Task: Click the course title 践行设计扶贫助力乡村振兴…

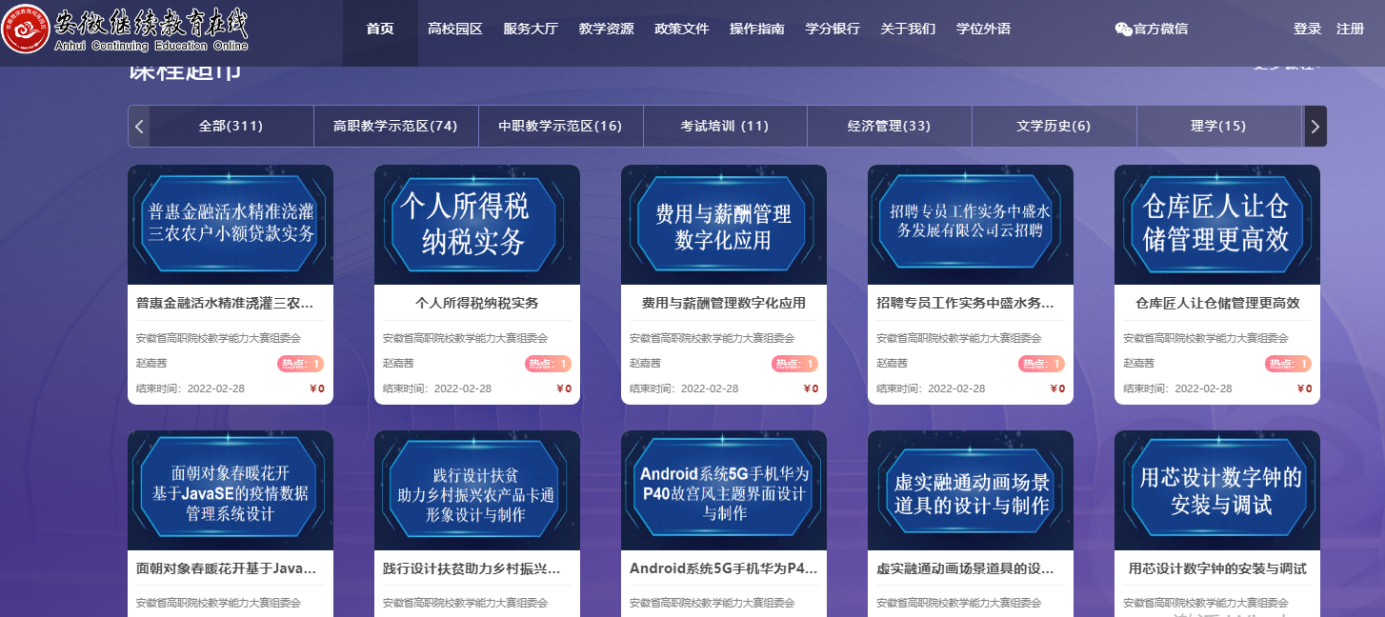Action: pyautogui.click(x=471, y=568)
